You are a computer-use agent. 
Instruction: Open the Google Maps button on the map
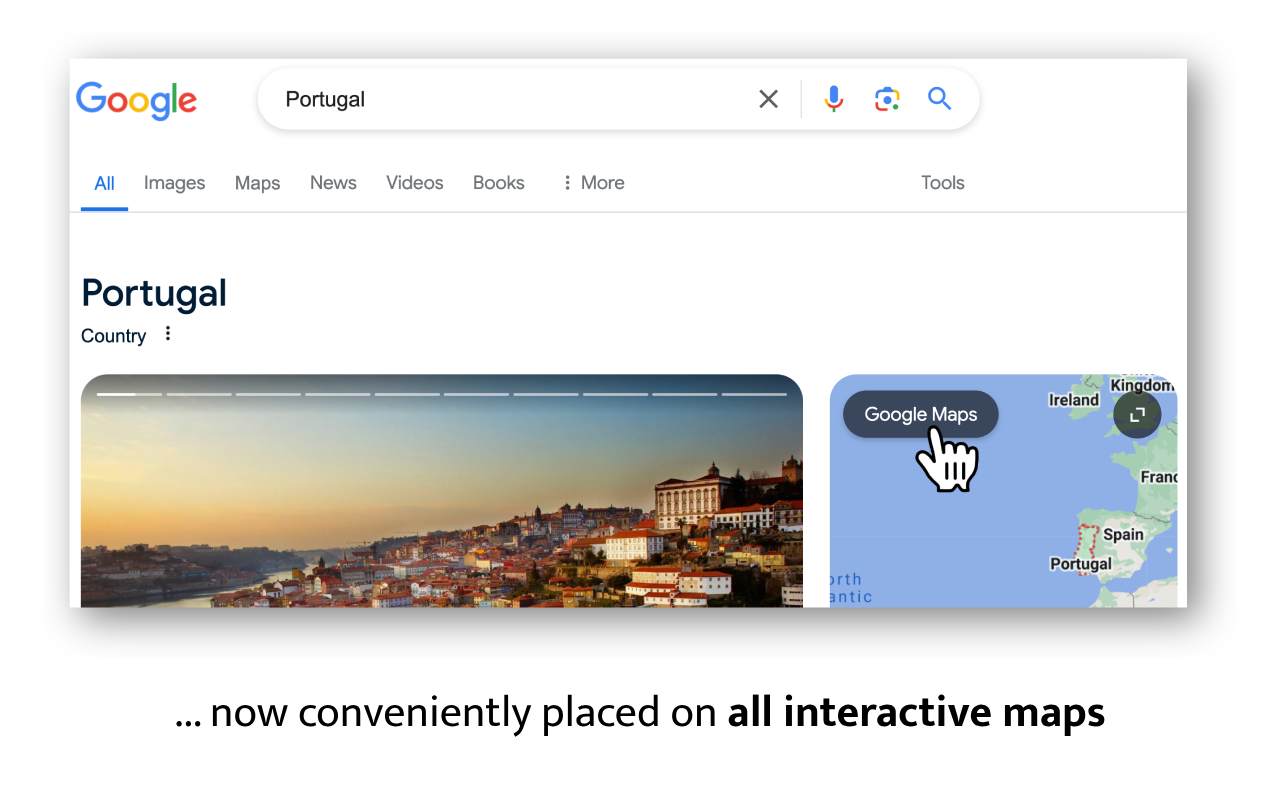pyautogui.click(x=921, y=414)
